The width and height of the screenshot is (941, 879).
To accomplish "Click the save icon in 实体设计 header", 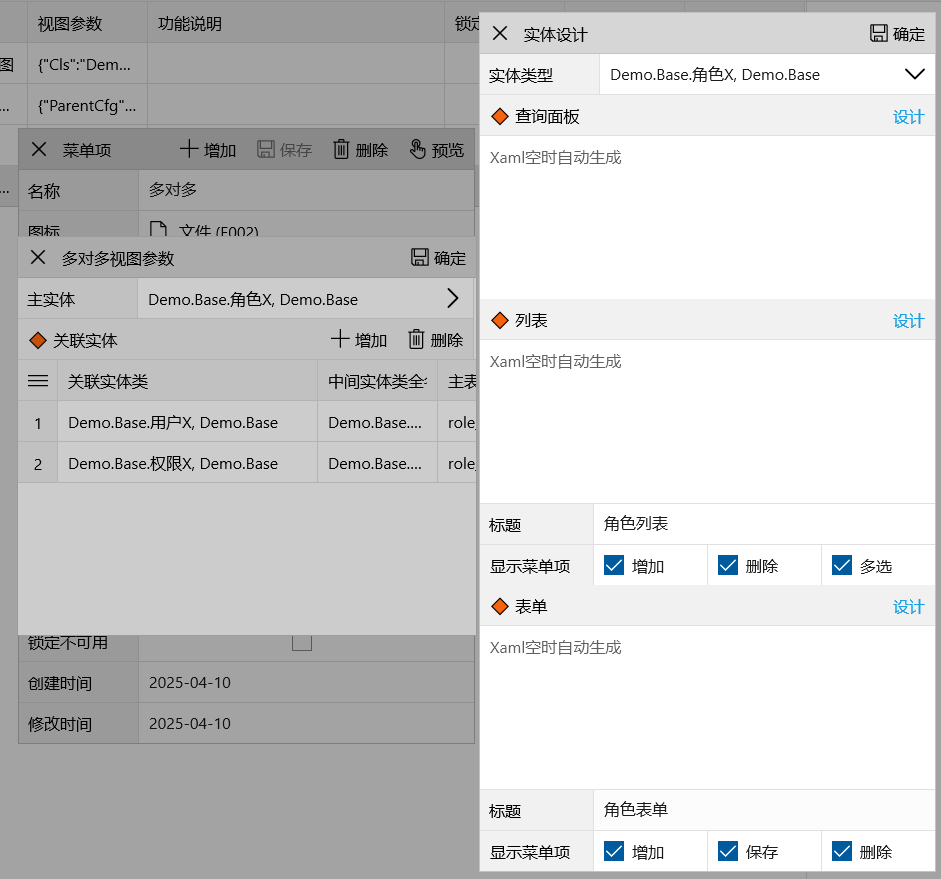I will click(x=879, y=33).
